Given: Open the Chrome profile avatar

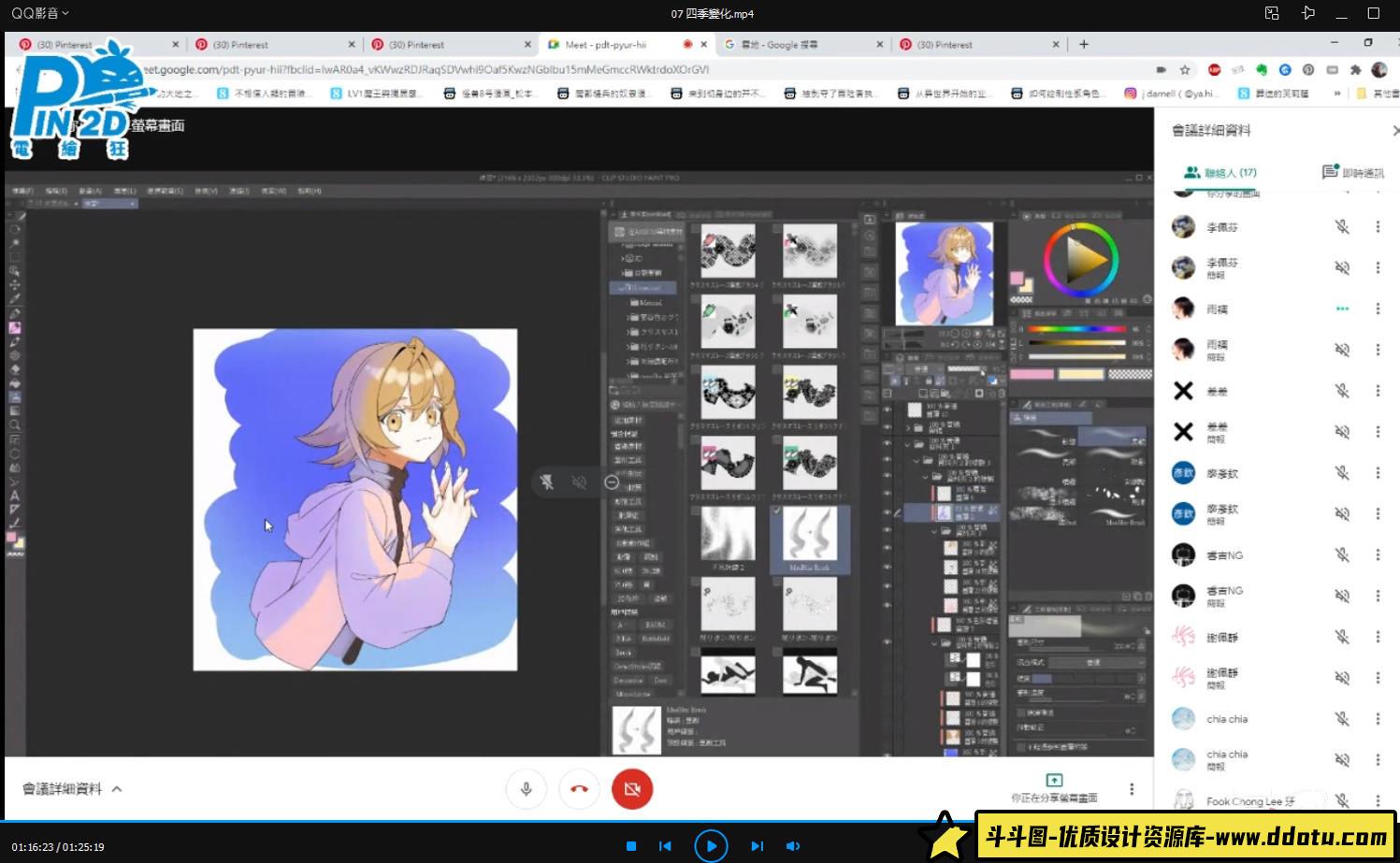Looking at the screenshot, I should (x=1378, y=69).
